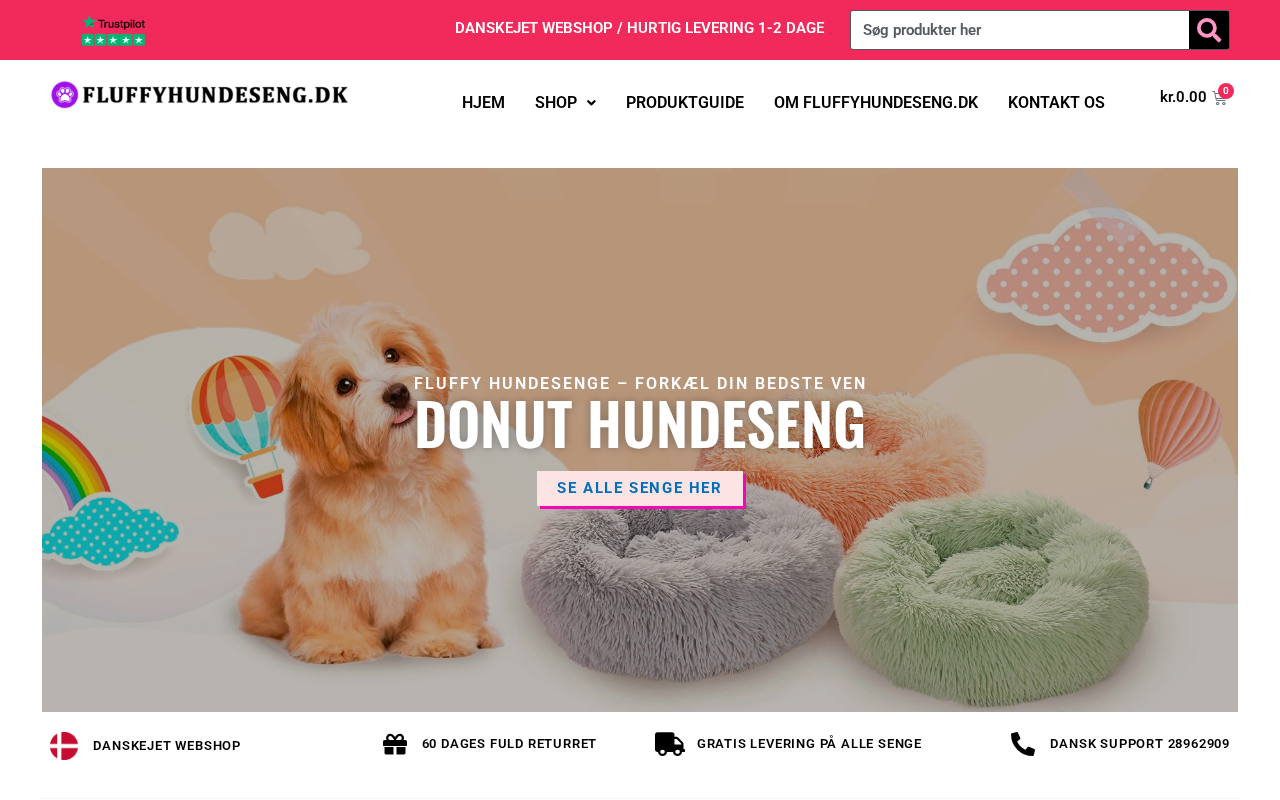Image resolution: width=1280 pixels, height=800 pixels.
Task: Click GRATIS LEVERING PÅ ALLE SENGE text
Action: pyautogui.click(x=809, y=744)
